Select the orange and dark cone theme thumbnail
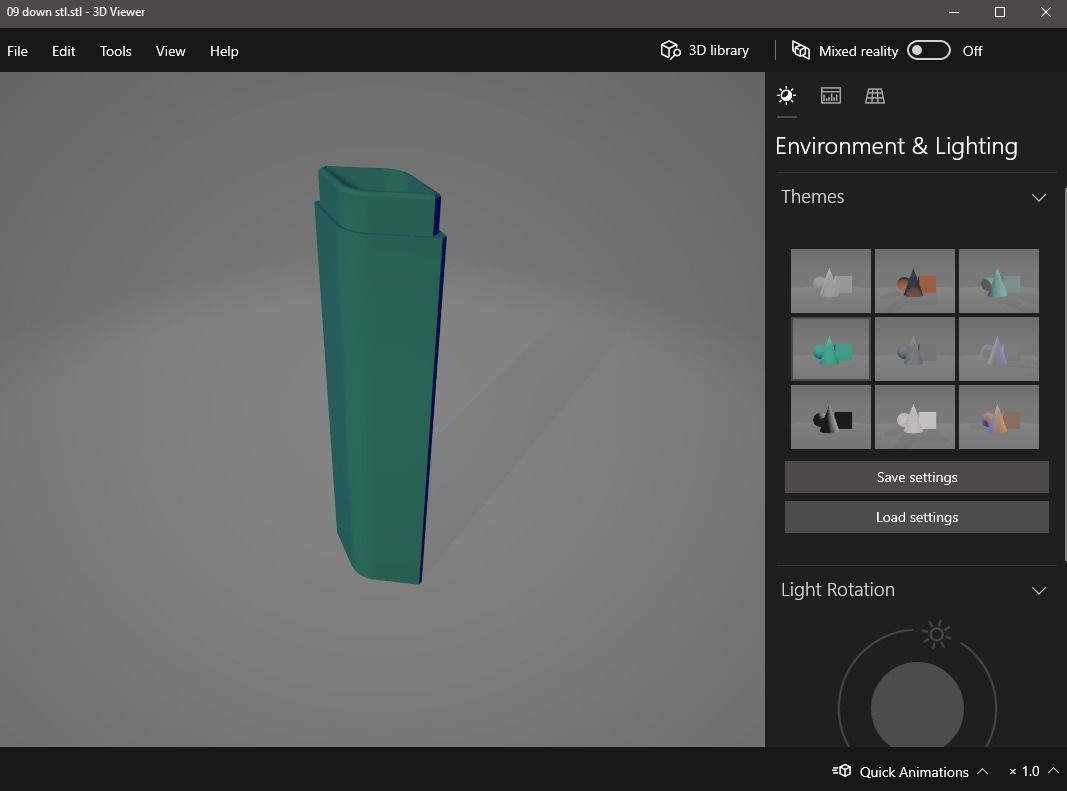 tap(915, 281)
